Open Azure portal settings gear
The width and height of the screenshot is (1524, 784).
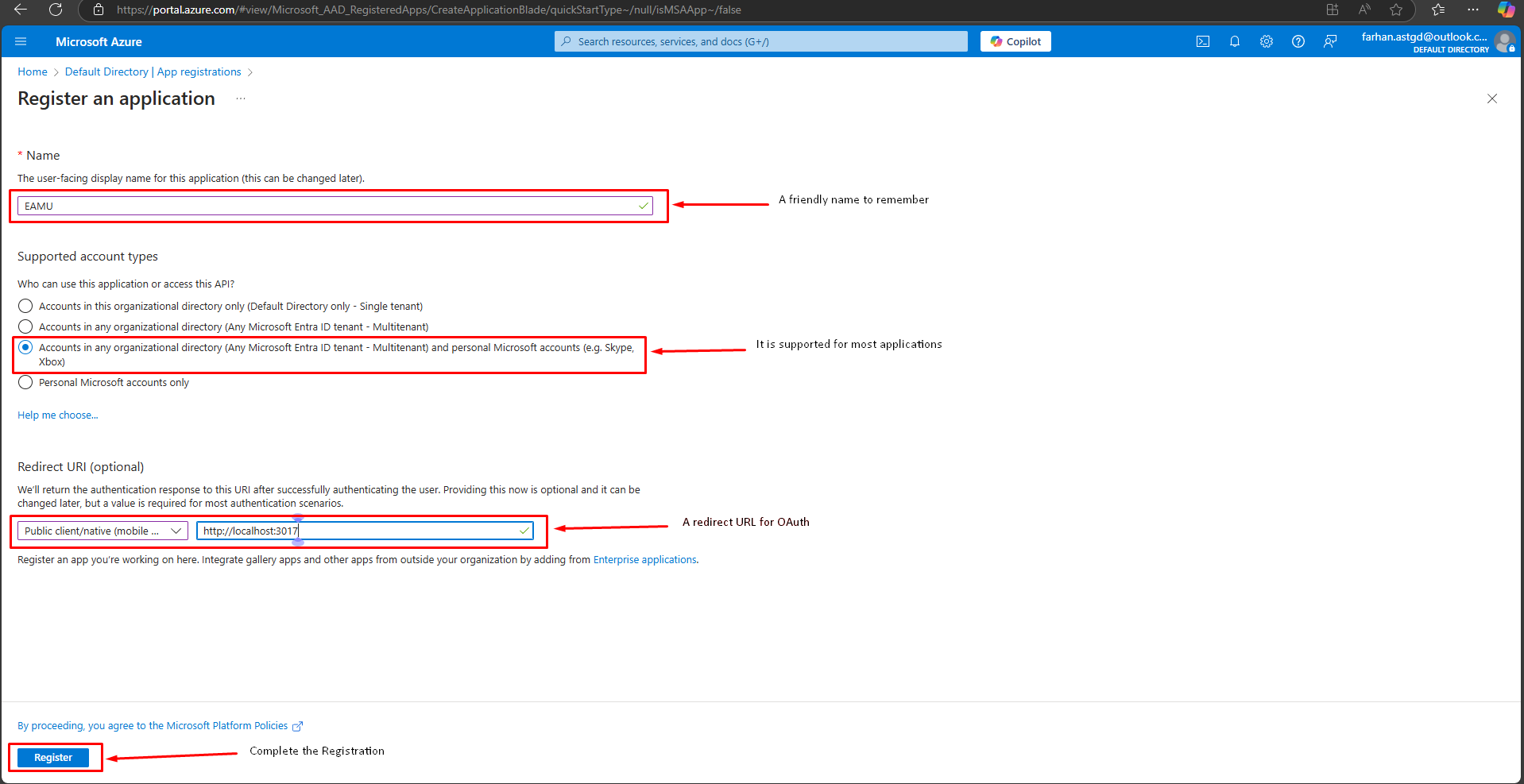point(1267,41)
